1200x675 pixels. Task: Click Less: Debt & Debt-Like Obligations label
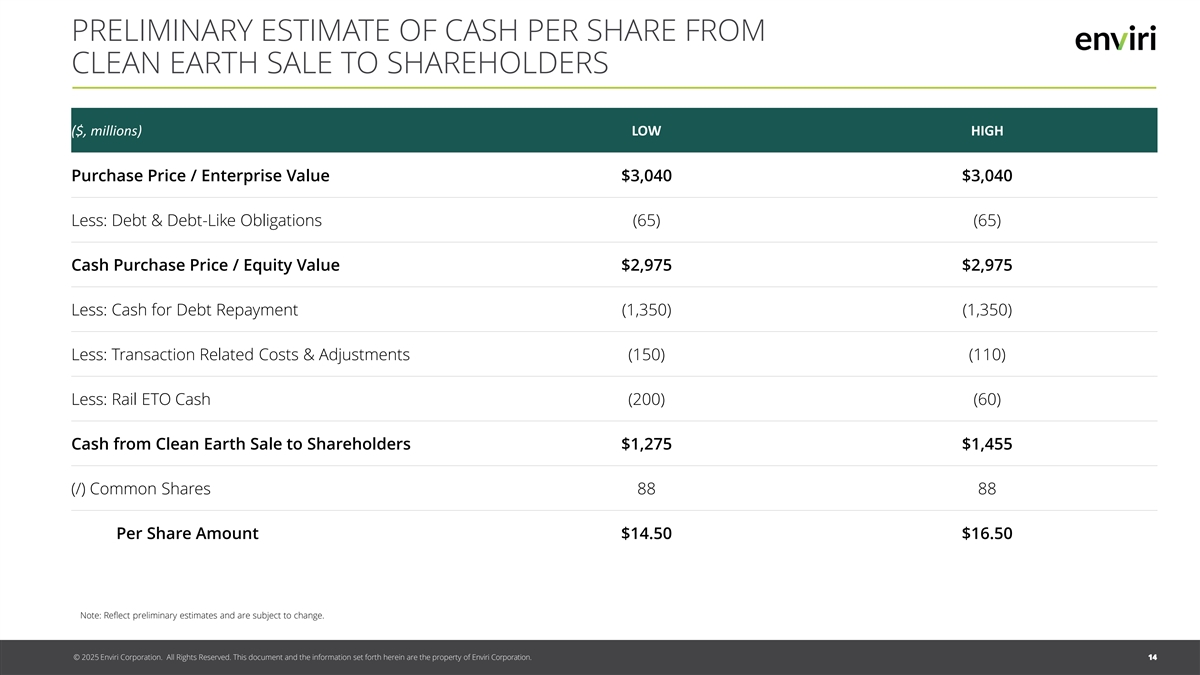pyautogui.click(x=196, y=220)
